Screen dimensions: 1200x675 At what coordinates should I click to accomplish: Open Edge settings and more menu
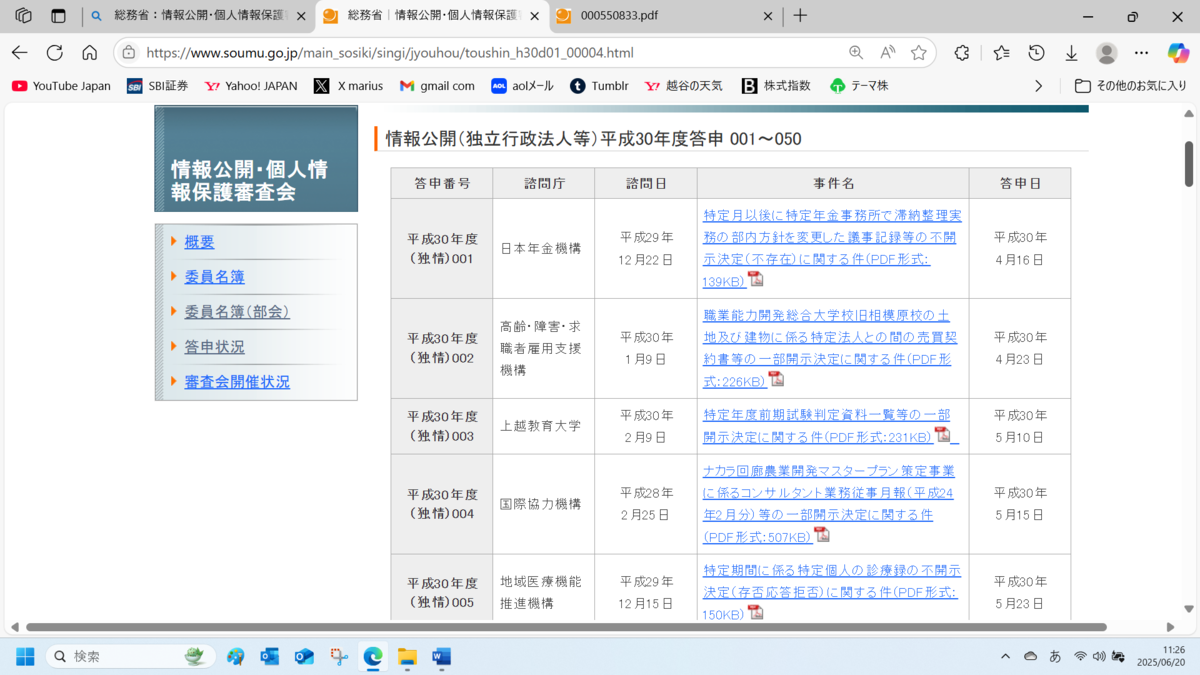(x=1142, y=53)
